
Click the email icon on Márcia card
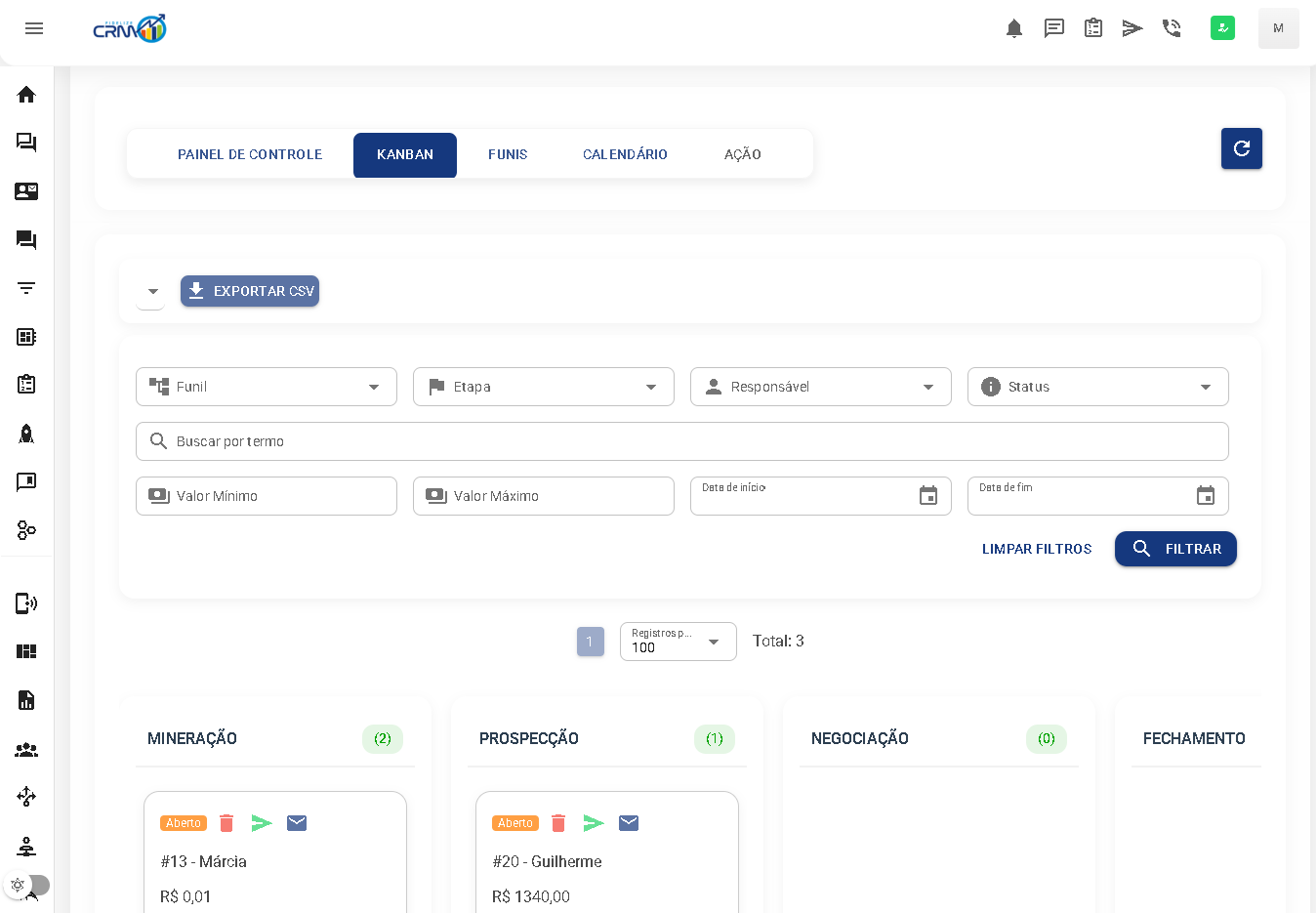tap(297, 823)
